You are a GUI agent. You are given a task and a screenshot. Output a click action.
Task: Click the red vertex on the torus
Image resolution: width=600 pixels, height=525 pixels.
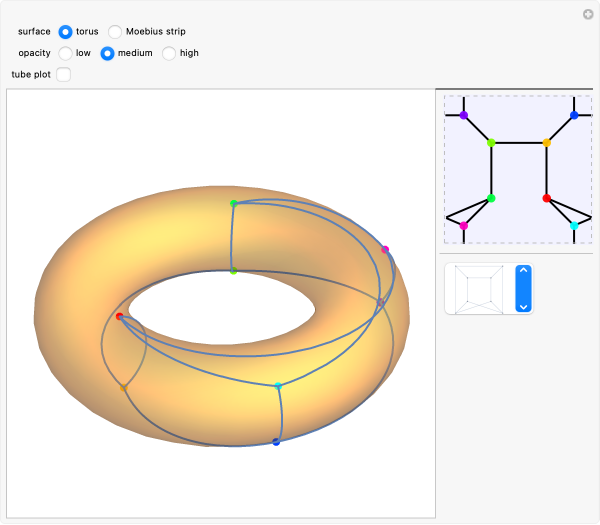(x=120, y=316)
